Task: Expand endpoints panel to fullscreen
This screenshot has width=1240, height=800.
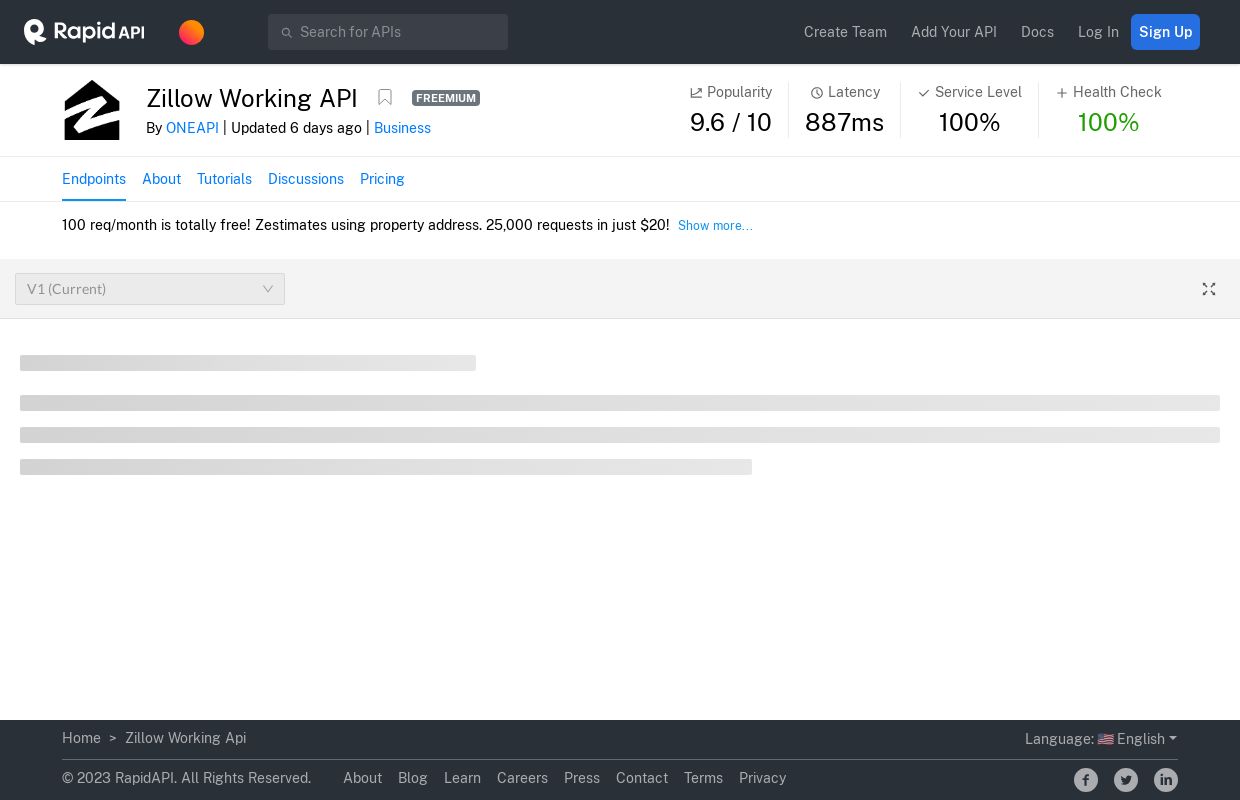Action: 1209,289
